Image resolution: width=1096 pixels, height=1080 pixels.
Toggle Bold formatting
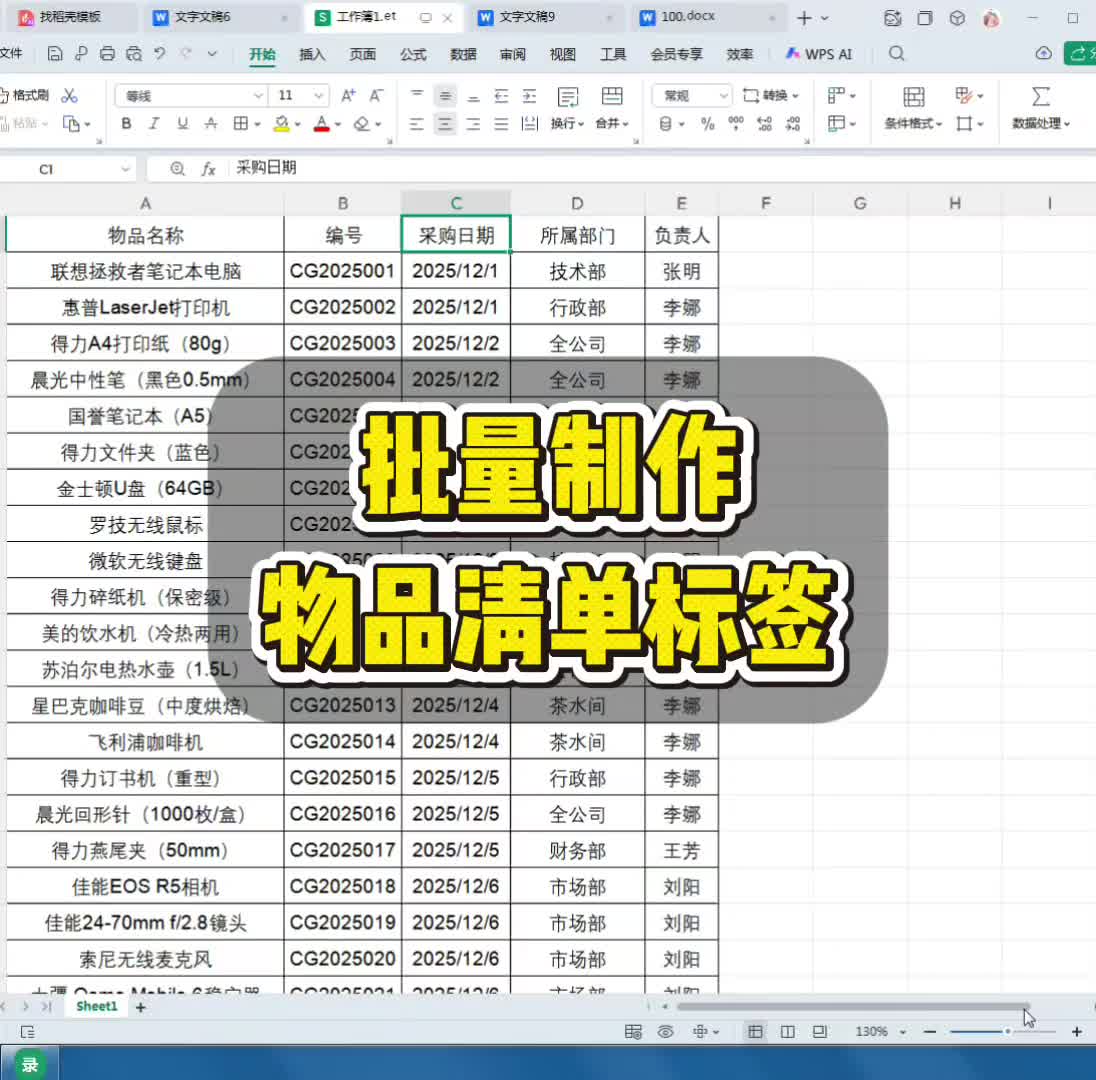125,124
